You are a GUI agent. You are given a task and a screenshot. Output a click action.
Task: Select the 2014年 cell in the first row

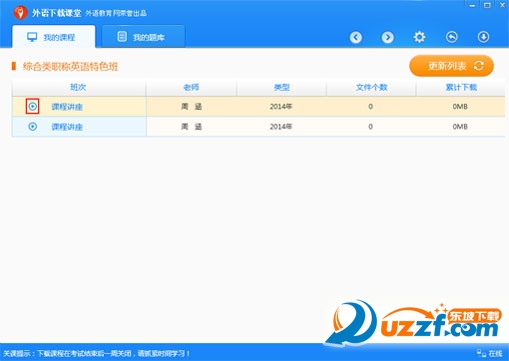coord(281,107)
